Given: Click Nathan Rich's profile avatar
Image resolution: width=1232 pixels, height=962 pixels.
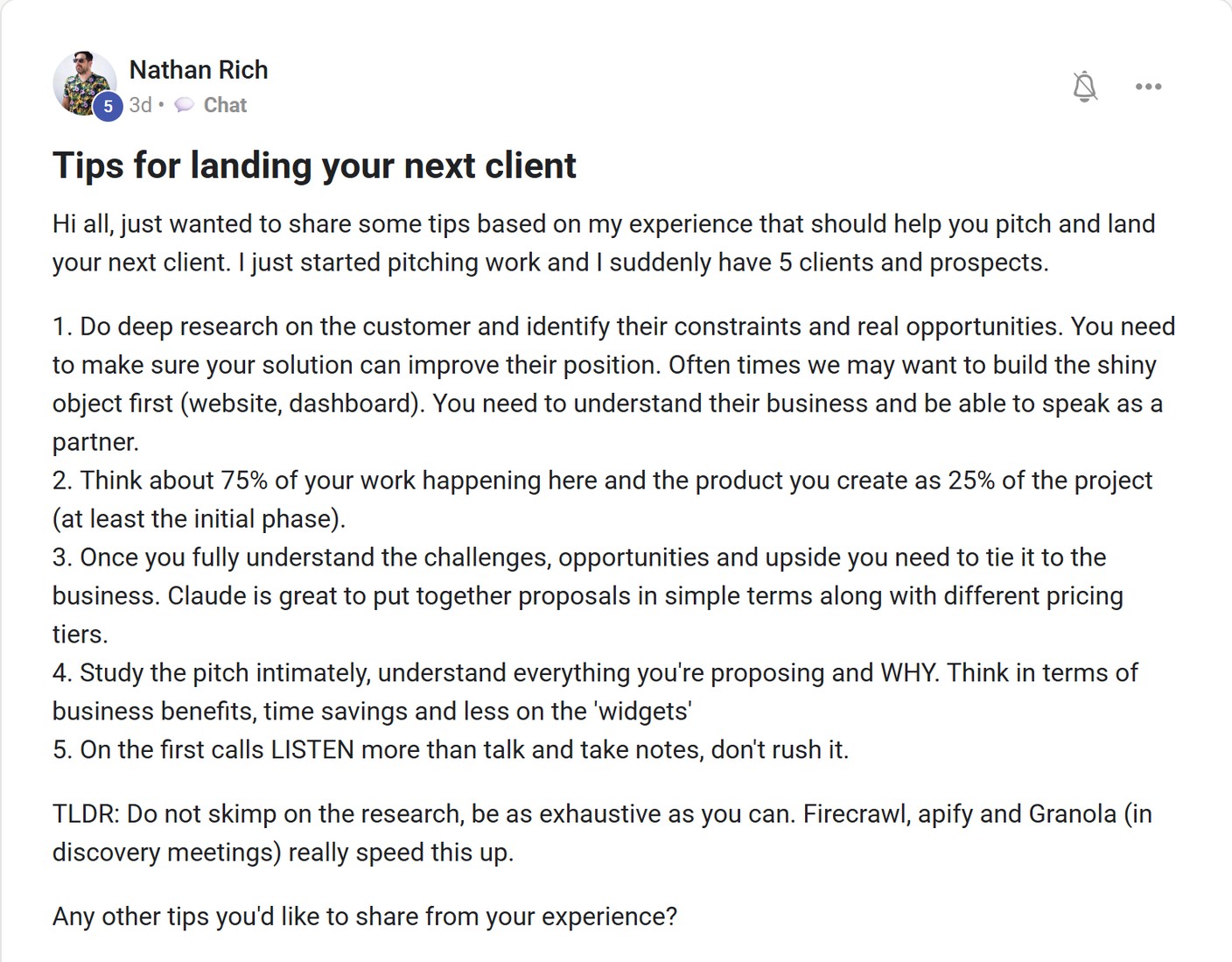Looking at the screenshot, I should (85, 83).
